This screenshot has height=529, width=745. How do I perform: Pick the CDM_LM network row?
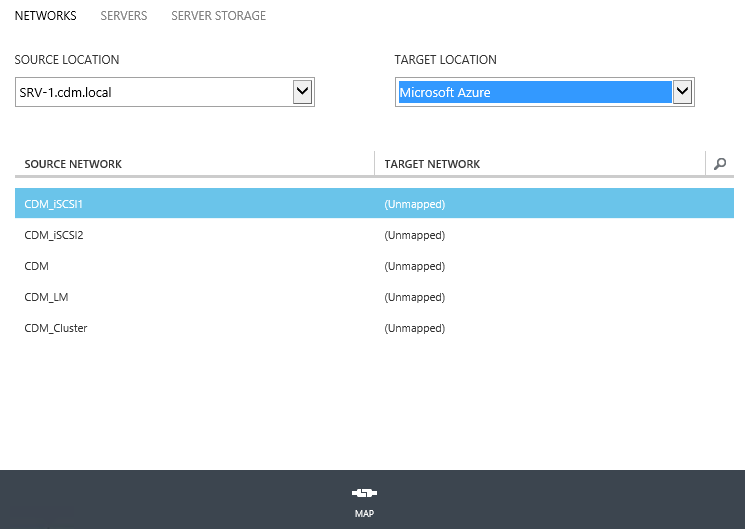(46, 297)
